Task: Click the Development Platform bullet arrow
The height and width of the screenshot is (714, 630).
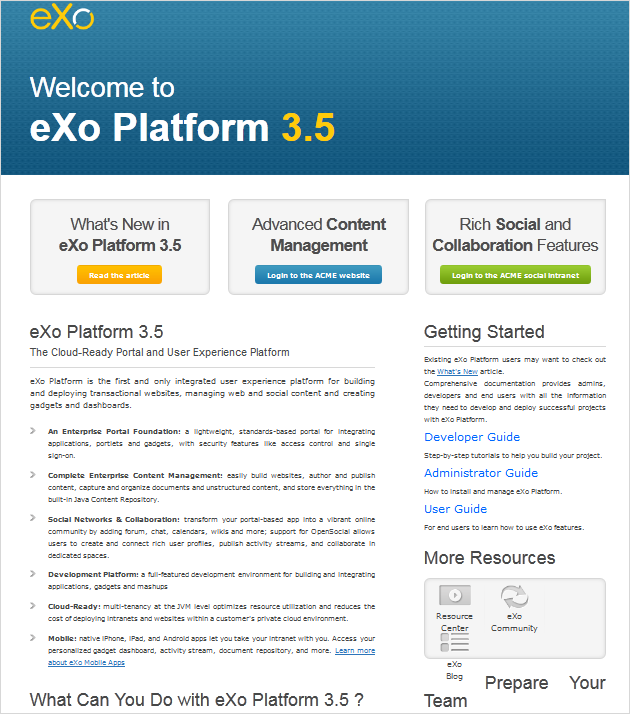Action: tap(33, 574)
